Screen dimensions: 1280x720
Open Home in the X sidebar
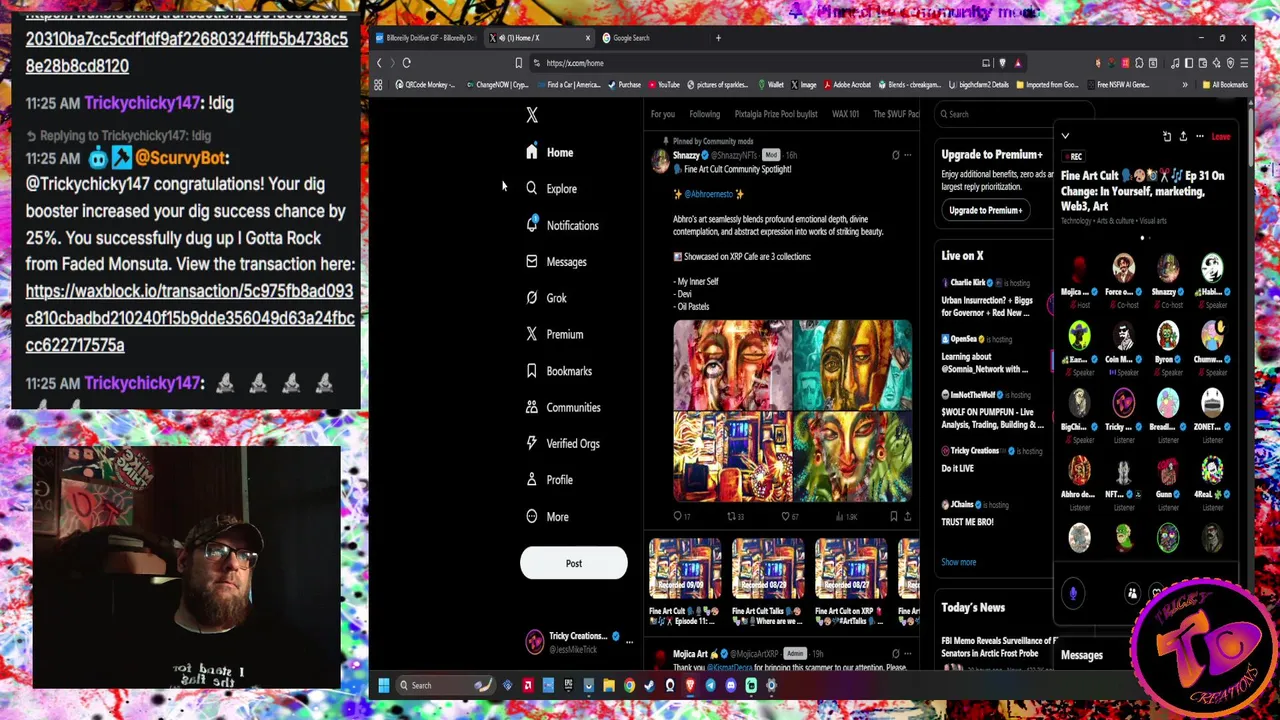tap(549, 152)
